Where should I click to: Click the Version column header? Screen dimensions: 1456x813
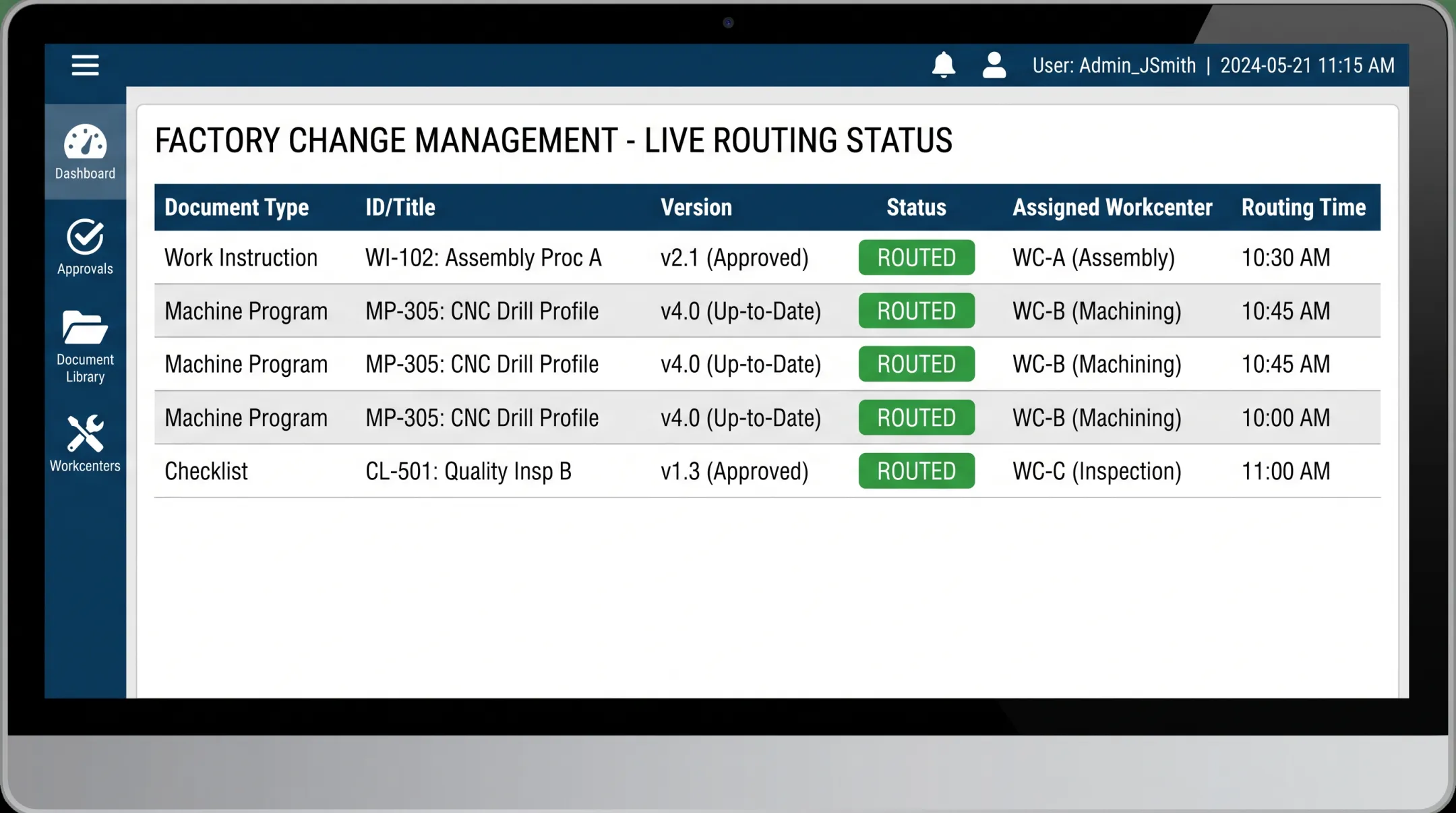point(696,207)
